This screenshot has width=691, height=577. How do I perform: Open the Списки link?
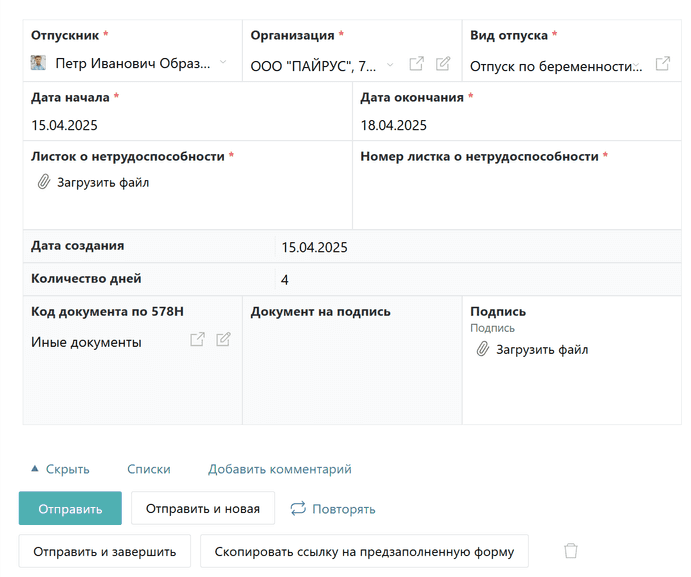[149, 469]
